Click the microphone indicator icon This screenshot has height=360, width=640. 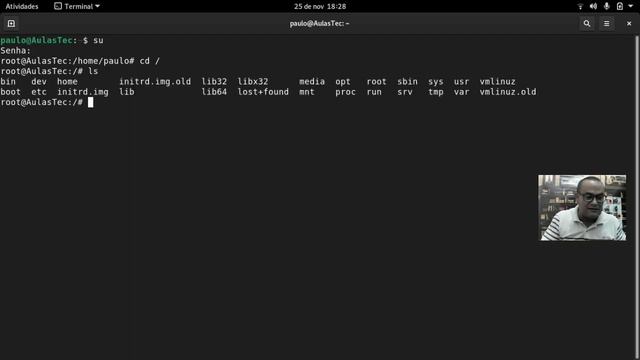pyautogui.click(x=607, y=6)
